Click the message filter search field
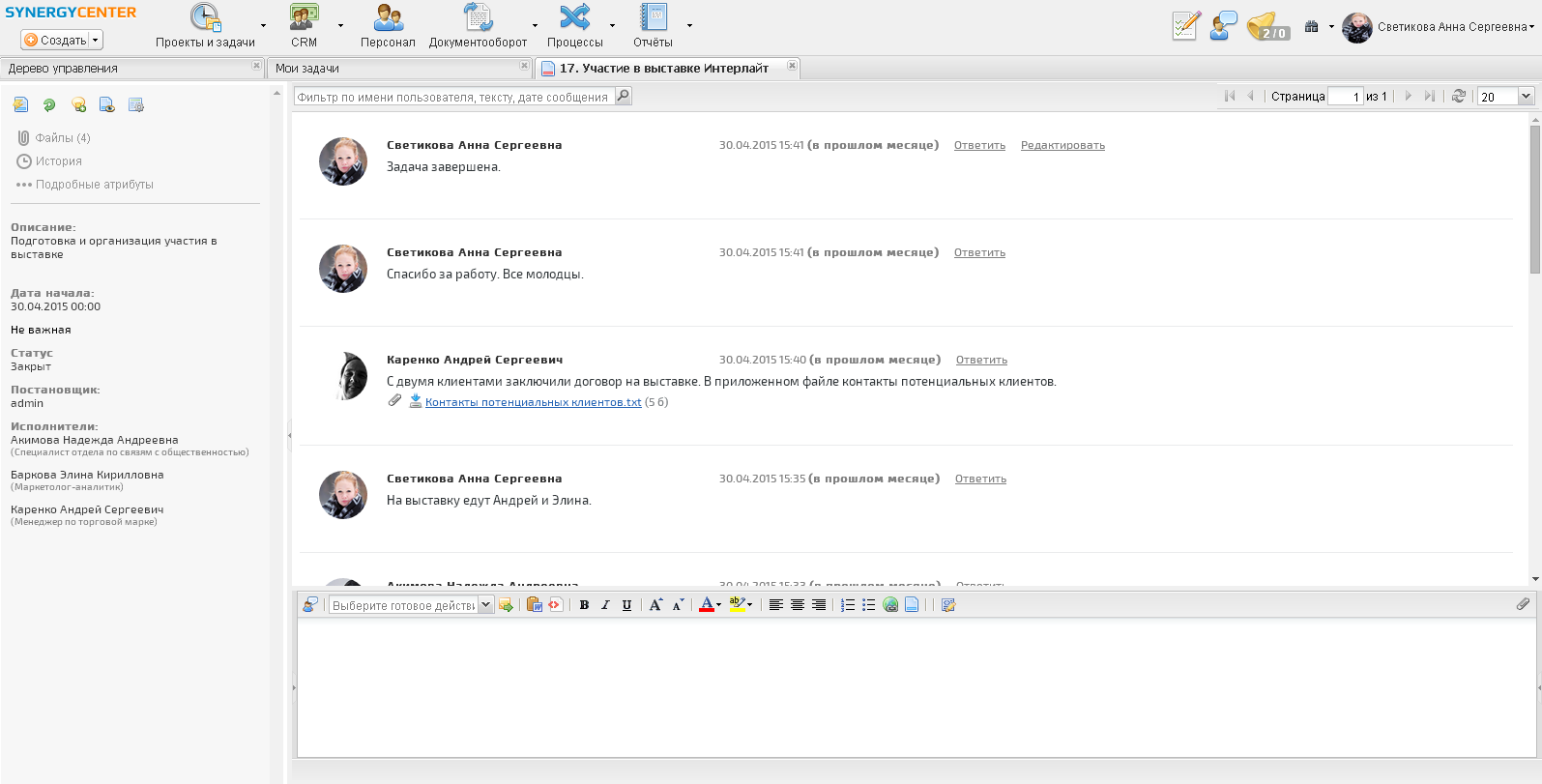The height and width of the screenshot is (784, 1542). point(452,97)
